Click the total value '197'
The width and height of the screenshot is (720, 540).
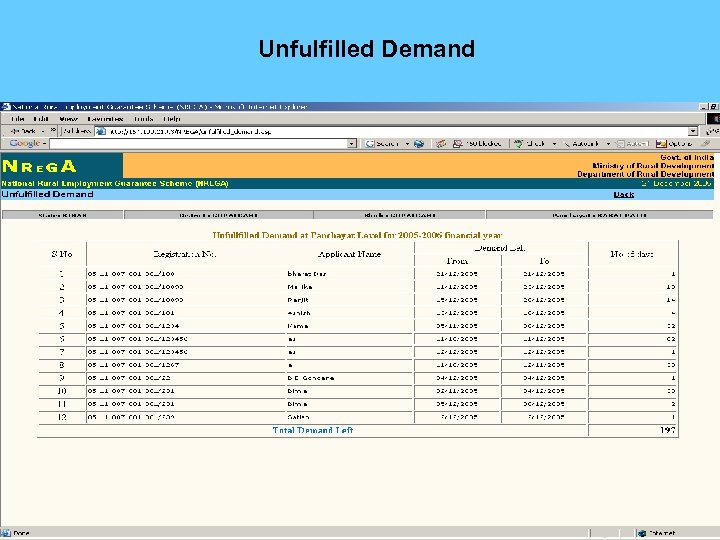[667, 430]
